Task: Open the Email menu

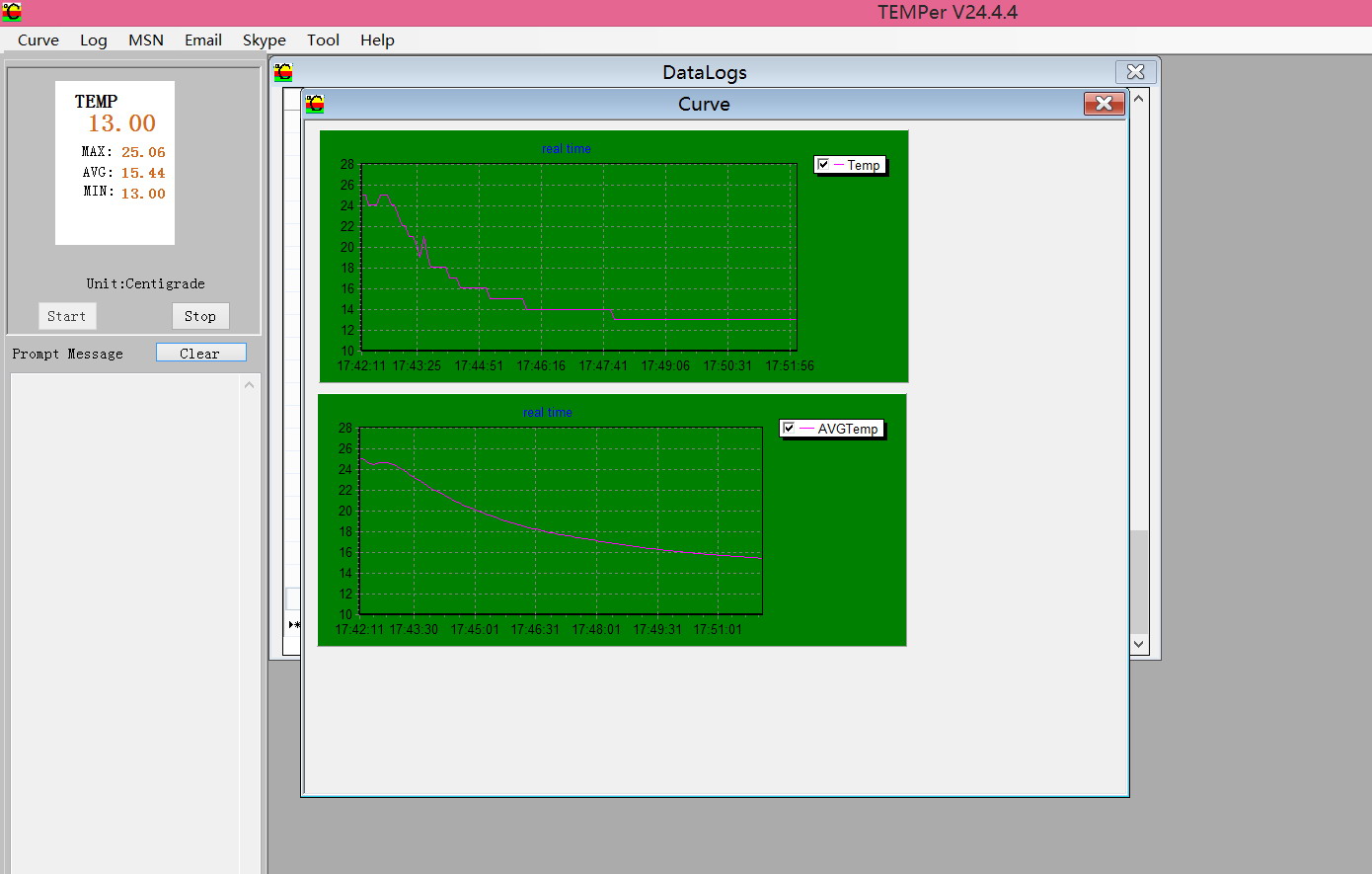Action: pyautogui.click(x=203, y=40)
